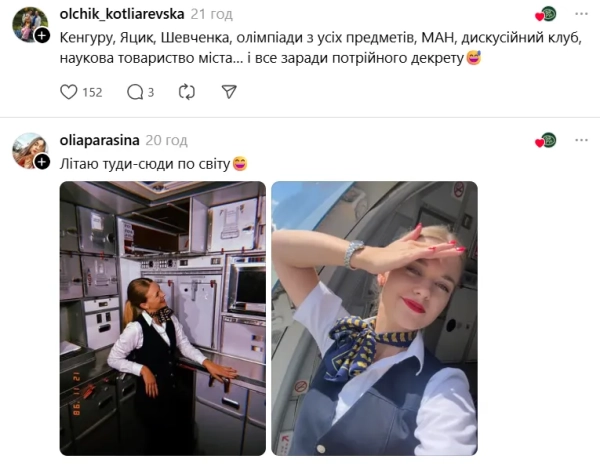
Task: Follow oliaparasina using the plus badge
Action: [x=42, y=162]
